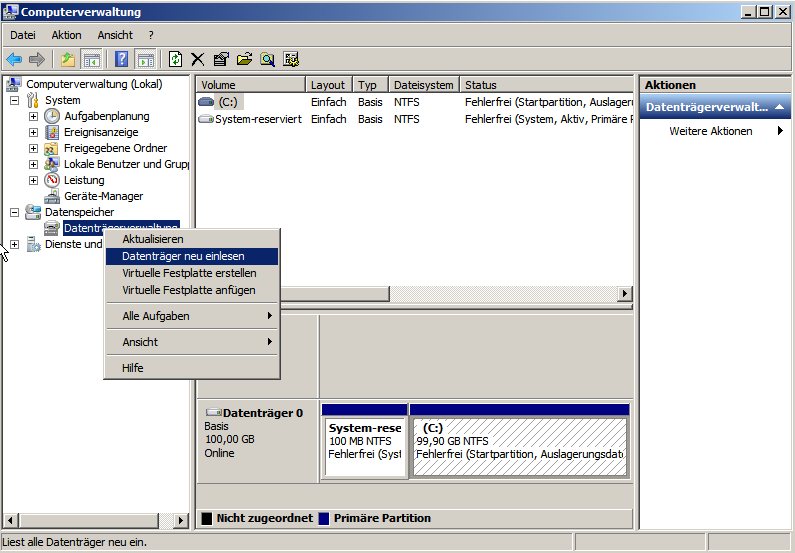Click the blue help question mark icon
Screen dimensions: 795x553
(x=121, y=59)
